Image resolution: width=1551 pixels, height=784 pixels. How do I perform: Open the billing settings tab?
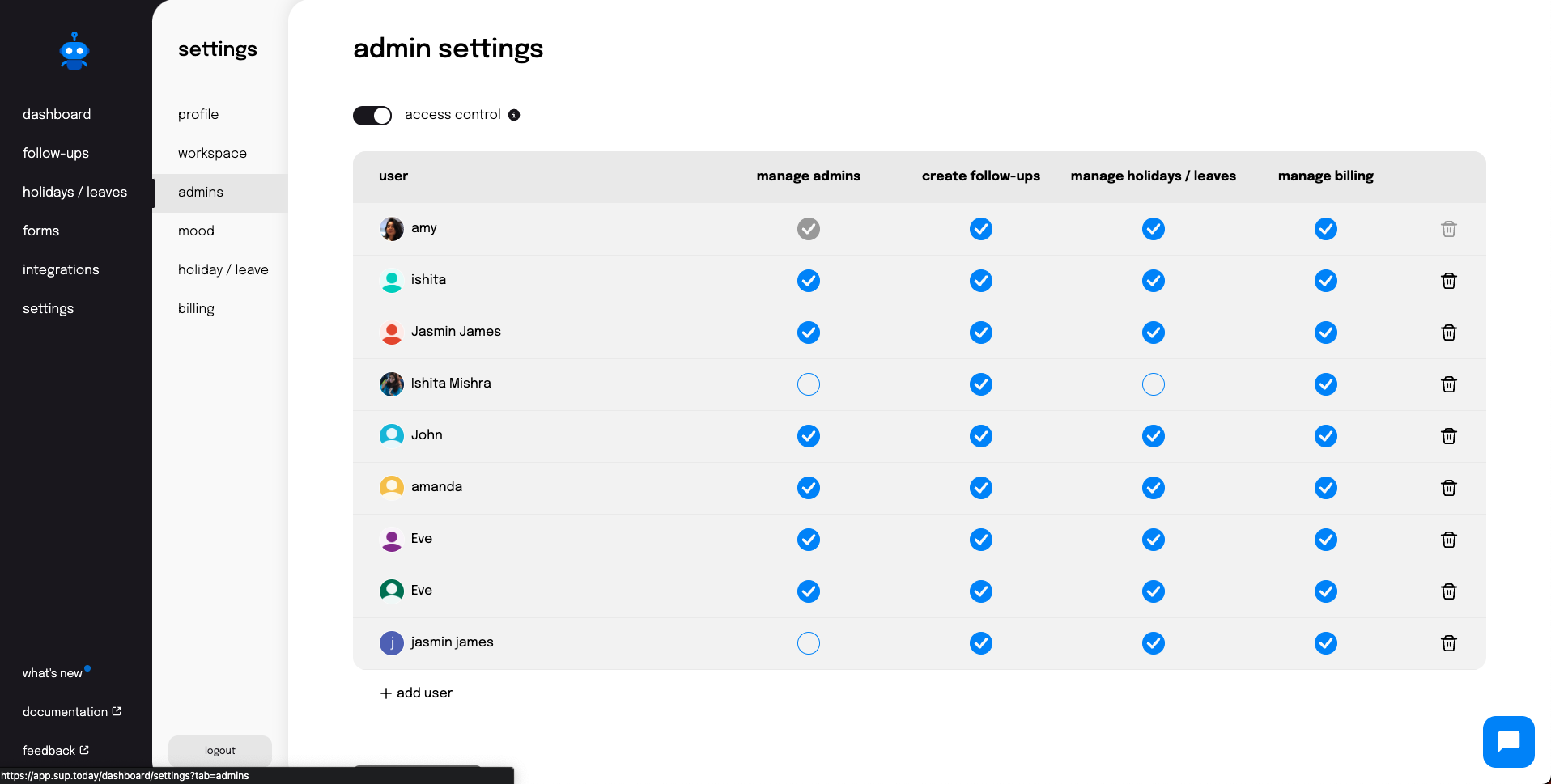pos(196,308)
